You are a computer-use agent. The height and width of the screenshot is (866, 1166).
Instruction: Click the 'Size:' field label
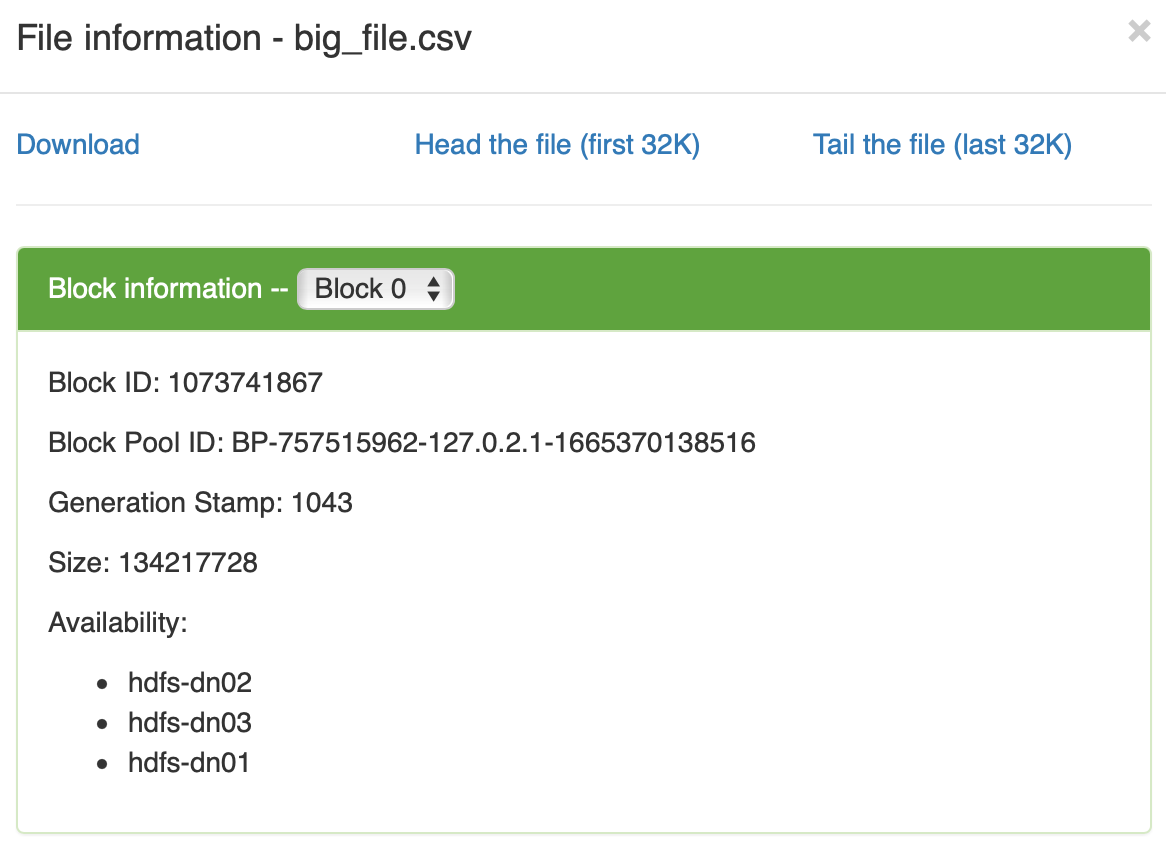[x=80, y=563]
